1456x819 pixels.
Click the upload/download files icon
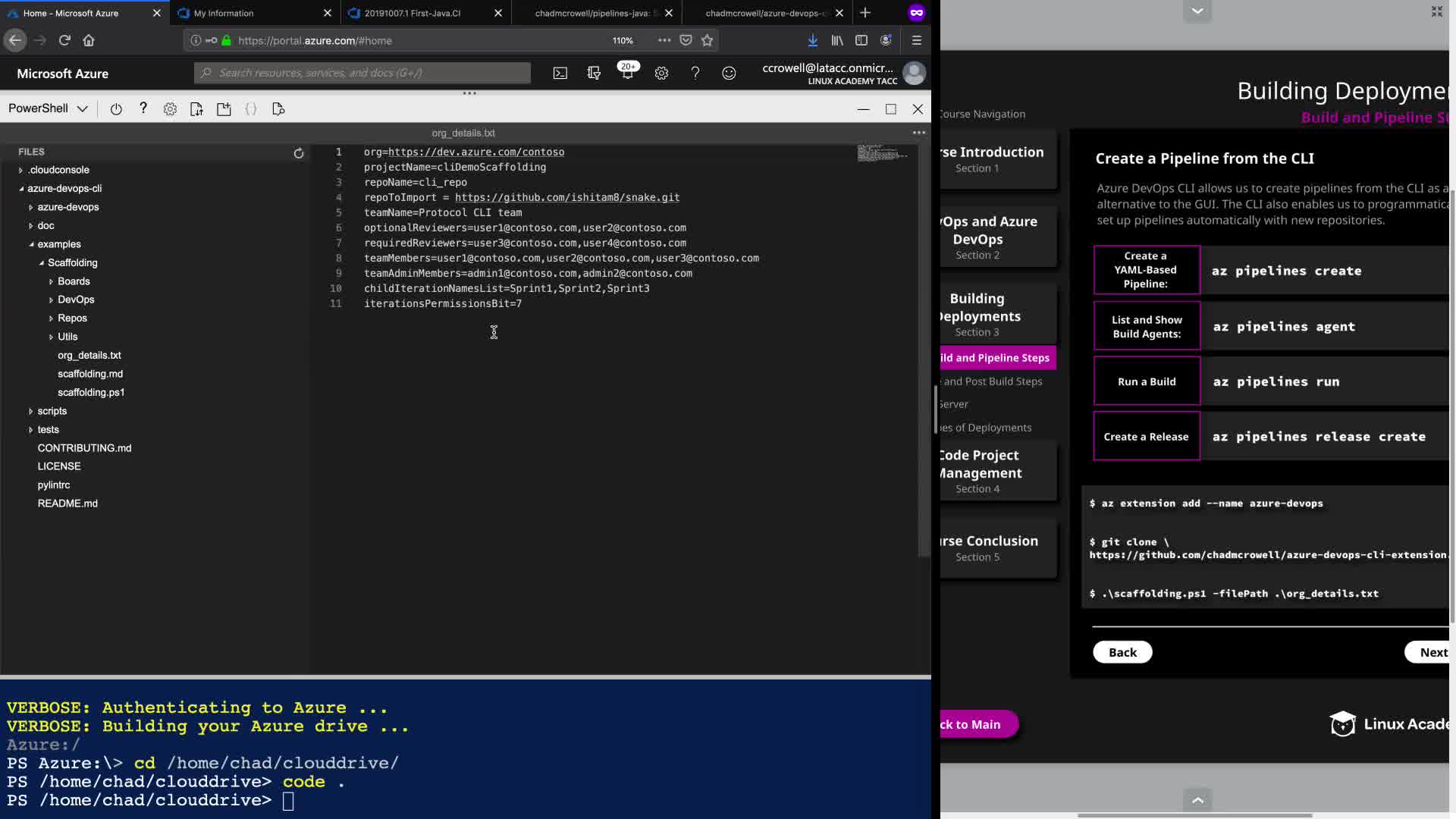[x=196, y=109]
